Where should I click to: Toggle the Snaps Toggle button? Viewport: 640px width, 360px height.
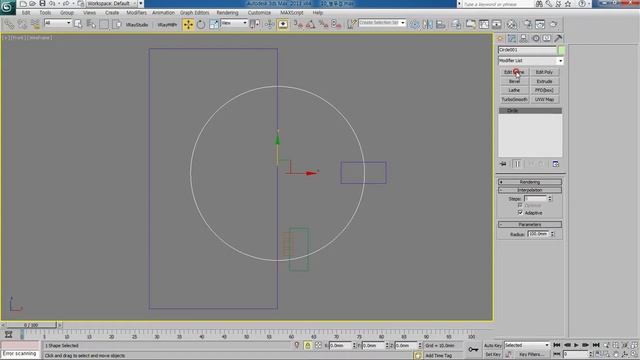(298, 24)
